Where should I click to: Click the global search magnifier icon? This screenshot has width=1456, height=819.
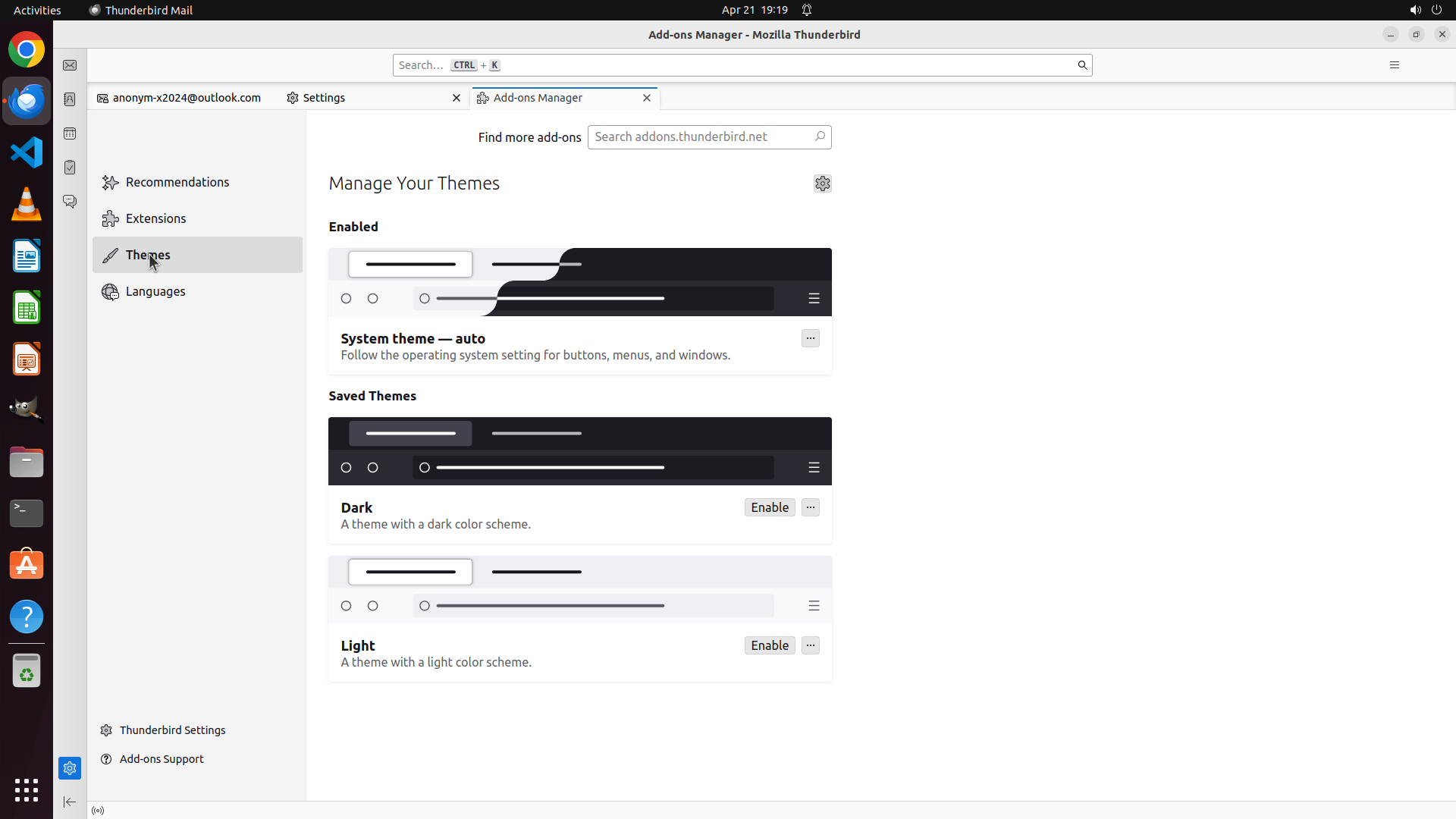(x=1082, y=65)
